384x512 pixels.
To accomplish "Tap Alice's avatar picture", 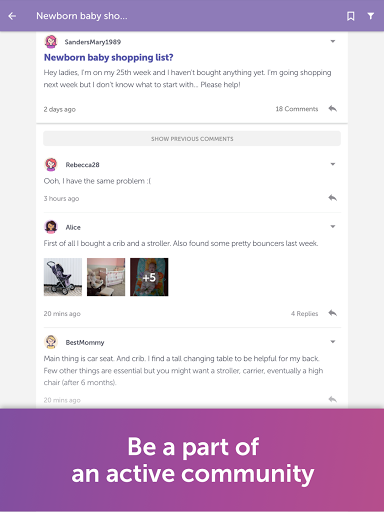I will pyautogui.click(x=51, y=227).
